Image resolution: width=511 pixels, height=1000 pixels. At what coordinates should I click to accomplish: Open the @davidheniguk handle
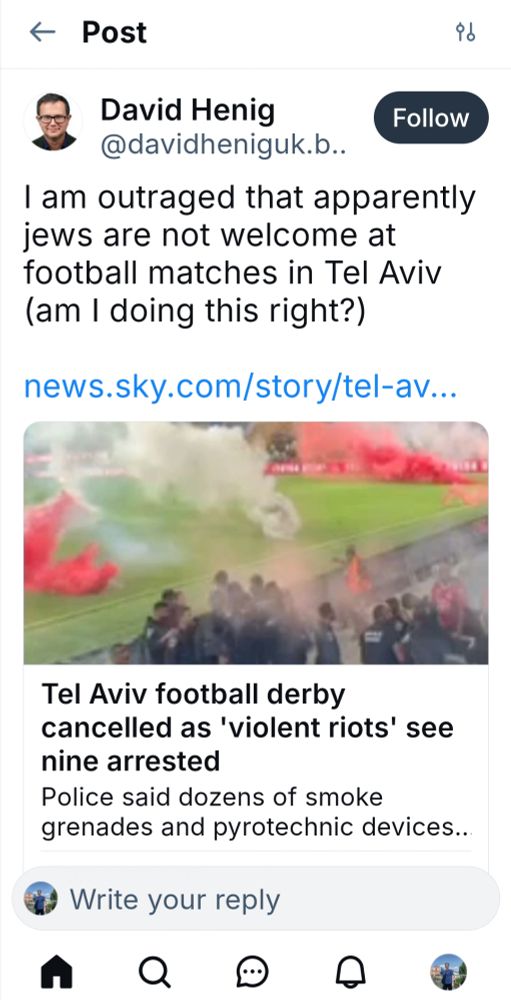tap(223, 146)
